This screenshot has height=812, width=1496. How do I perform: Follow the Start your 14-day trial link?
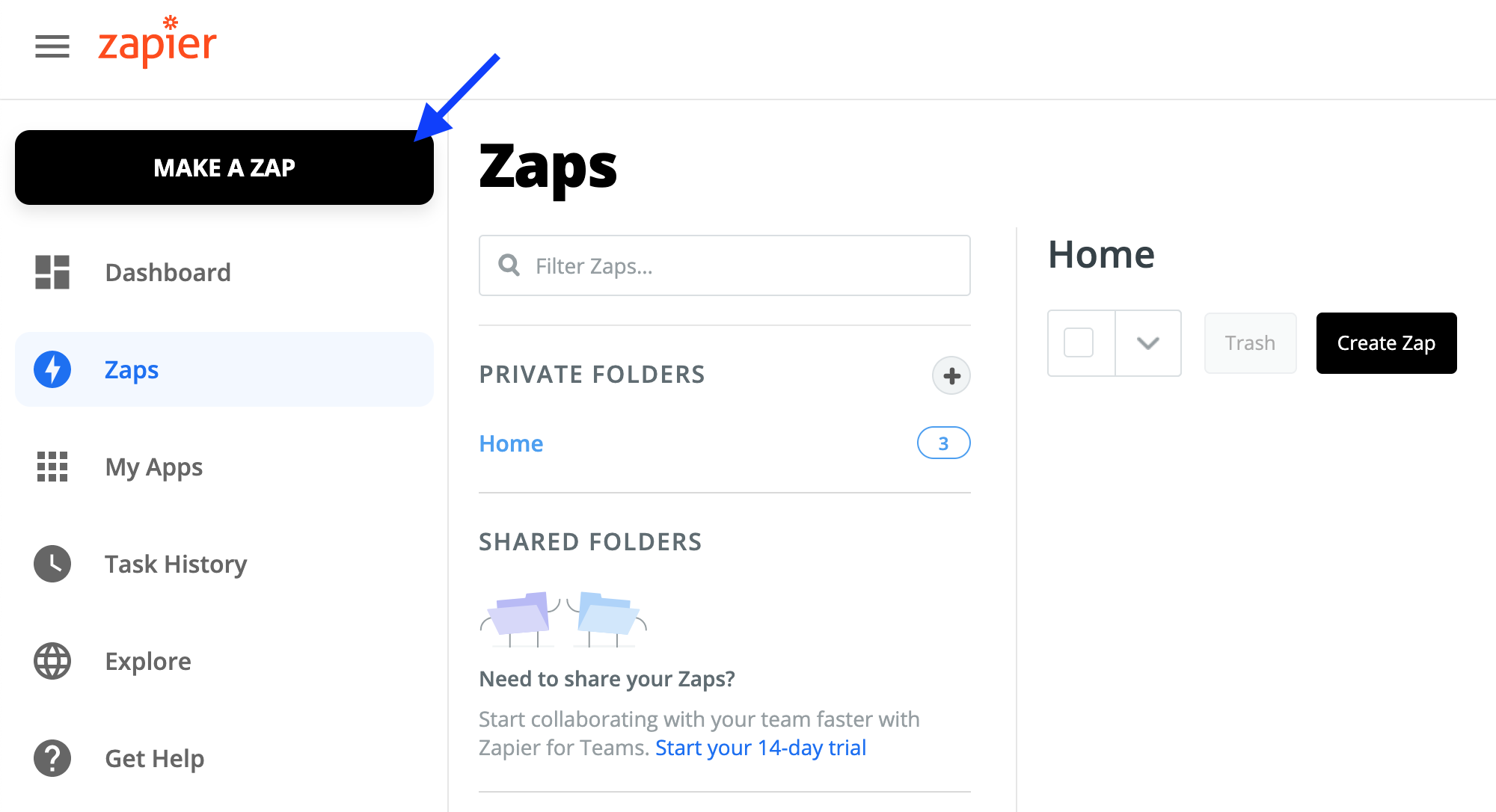[761, 748]
